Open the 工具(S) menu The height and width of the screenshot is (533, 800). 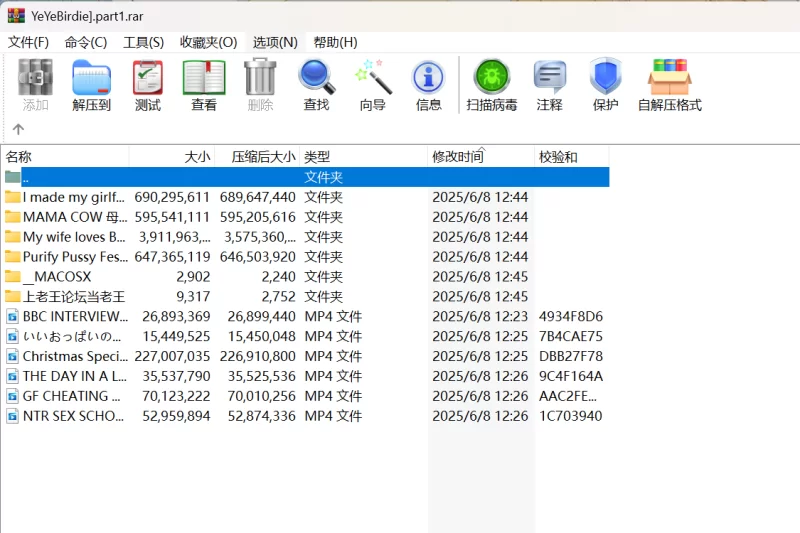143,42
